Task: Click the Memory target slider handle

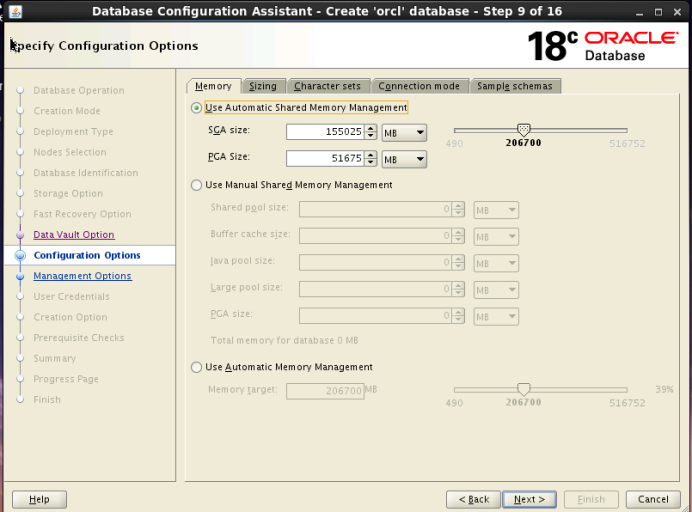Action: point(523,389)
